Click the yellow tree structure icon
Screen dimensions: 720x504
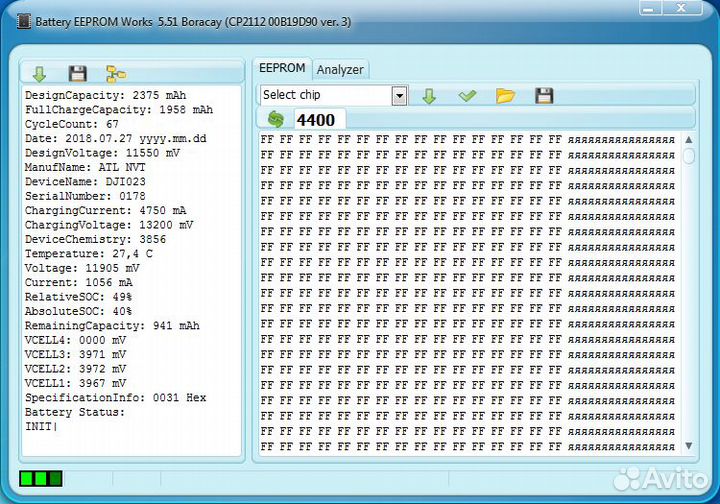pos(116,73)
